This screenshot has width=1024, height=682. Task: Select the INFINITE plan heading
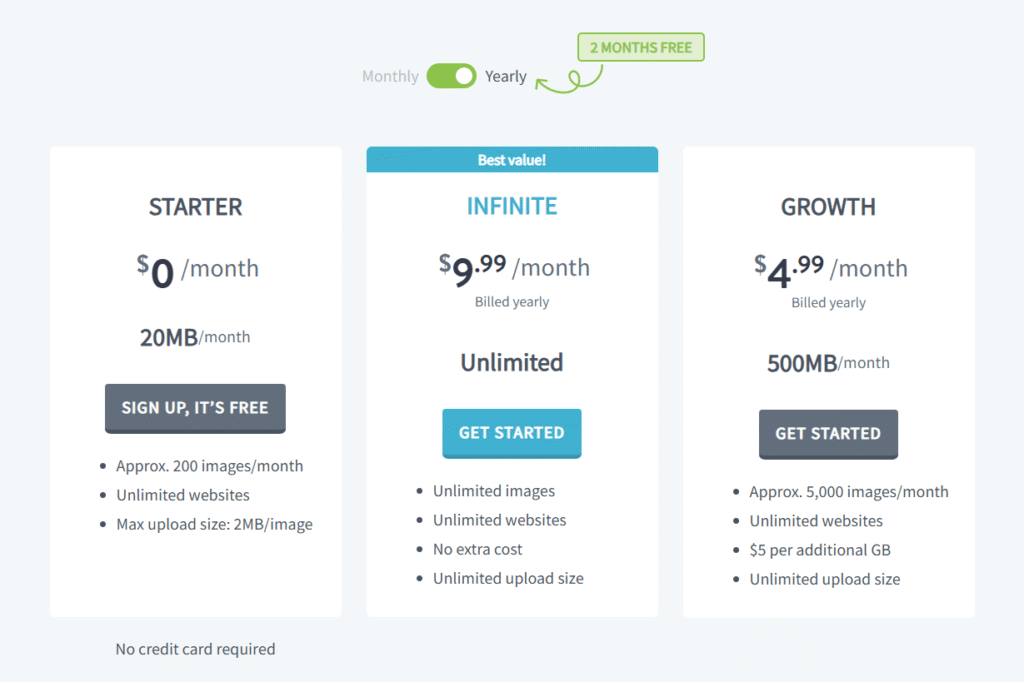click(512, 206)
